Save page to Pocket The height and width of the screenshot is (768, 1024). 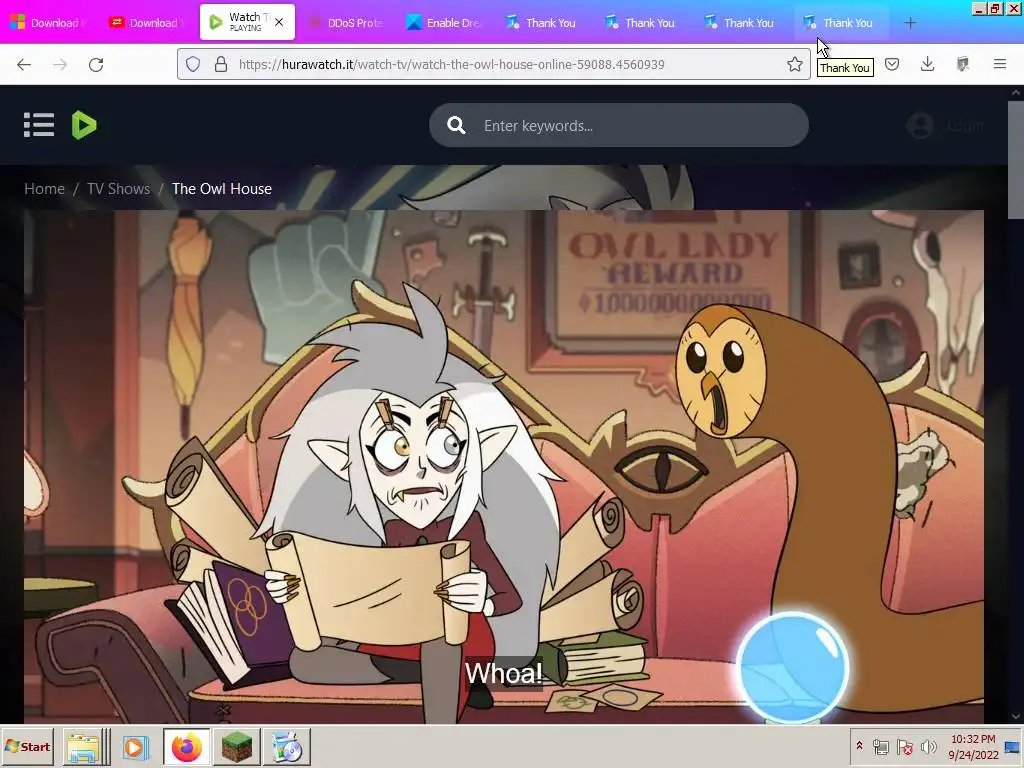coord(892,64)
